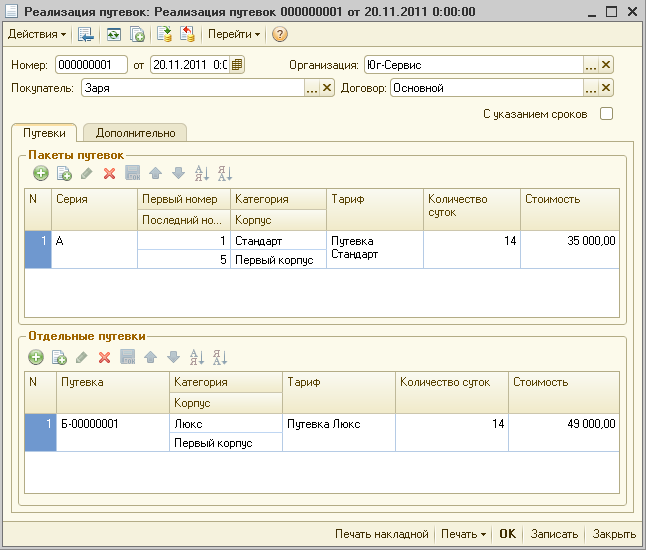Open the calendar picker for date field
Screen dimensions: 646x550
[x=237, y=65]
